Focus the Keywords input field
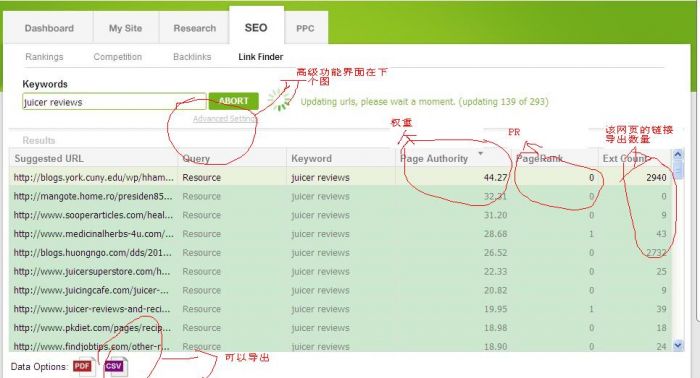 click(114, 102)
